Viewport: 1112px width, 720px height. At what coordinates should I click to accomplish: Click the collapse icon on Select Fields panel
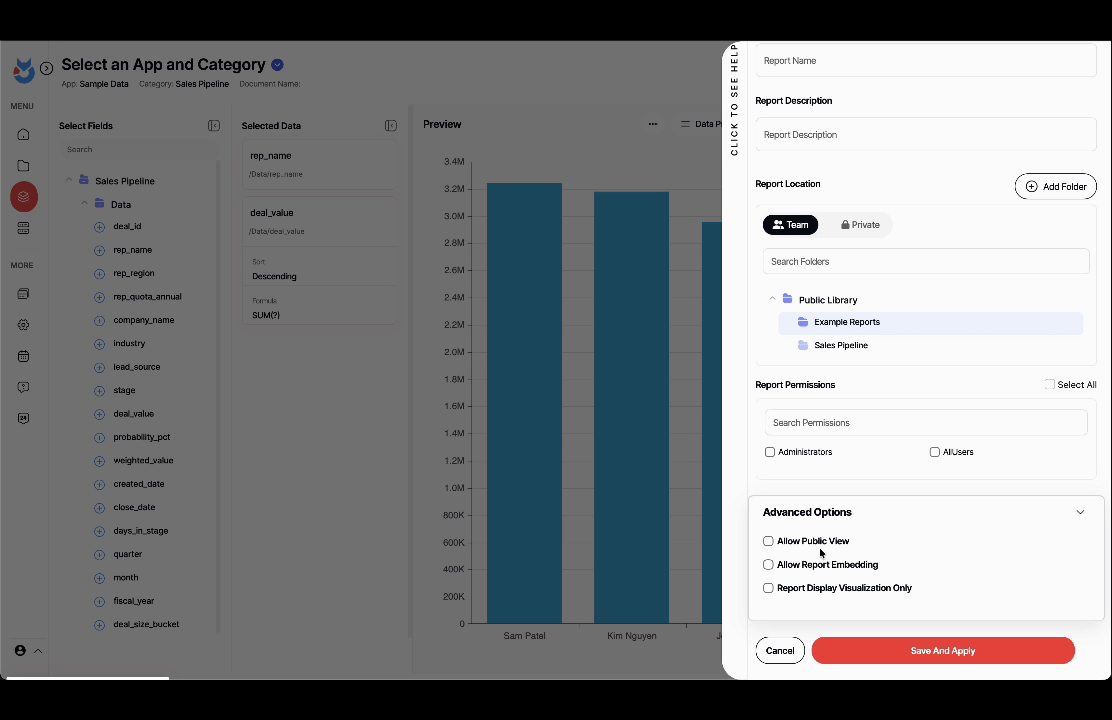[x=214, y=126]
